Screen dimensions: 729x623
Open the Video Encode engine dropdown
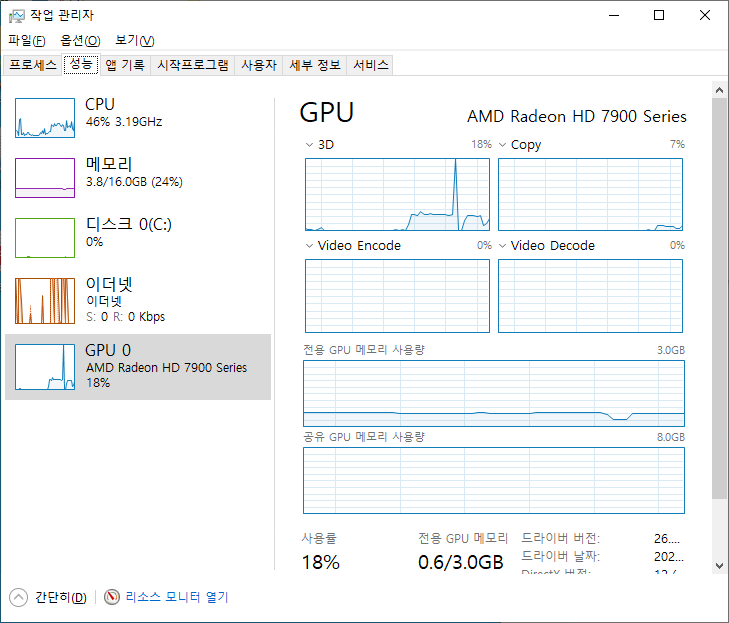[309, 245]
